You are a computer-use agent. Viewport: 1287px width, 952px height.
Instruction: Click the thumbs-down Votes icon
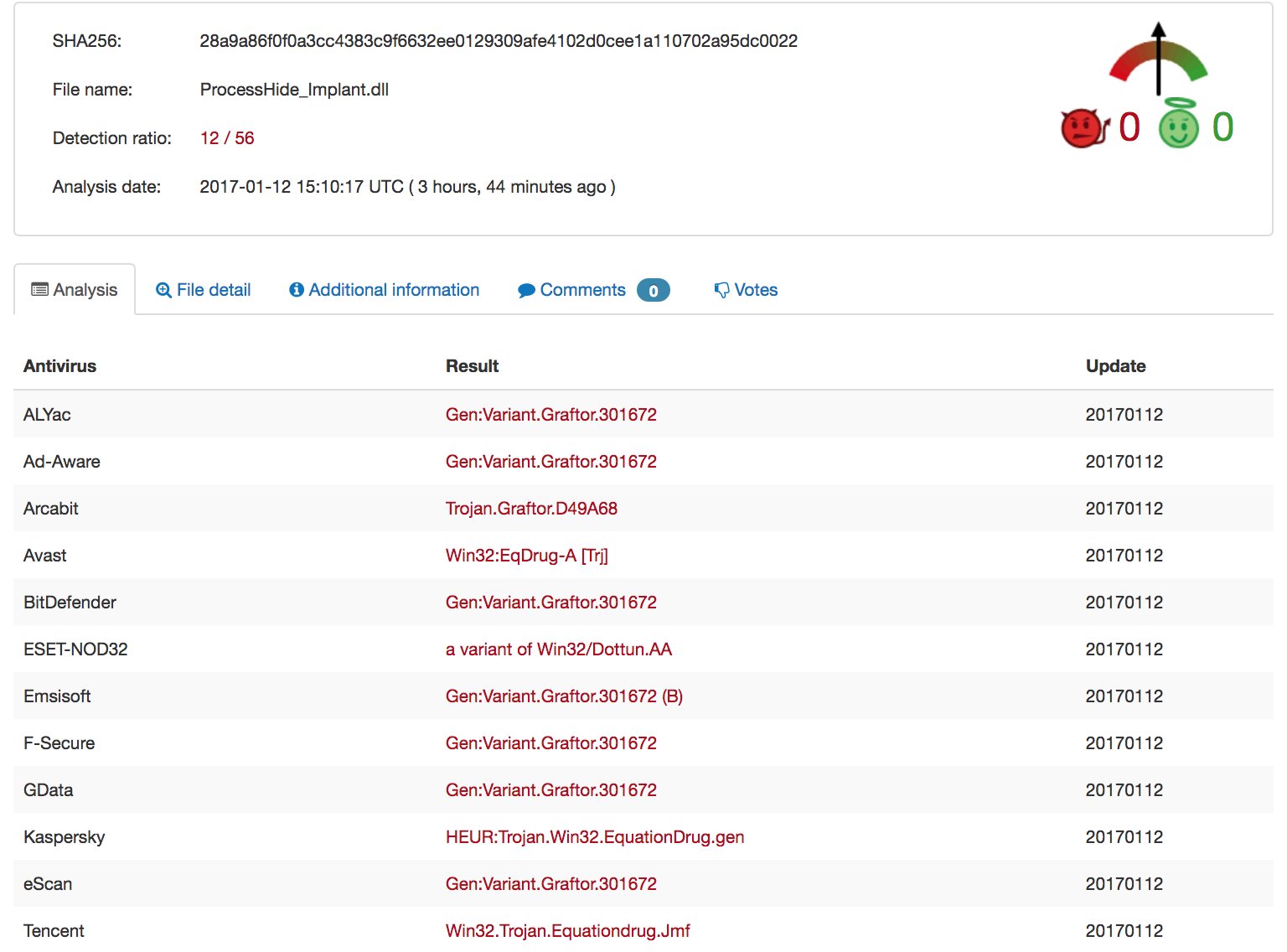721,290
